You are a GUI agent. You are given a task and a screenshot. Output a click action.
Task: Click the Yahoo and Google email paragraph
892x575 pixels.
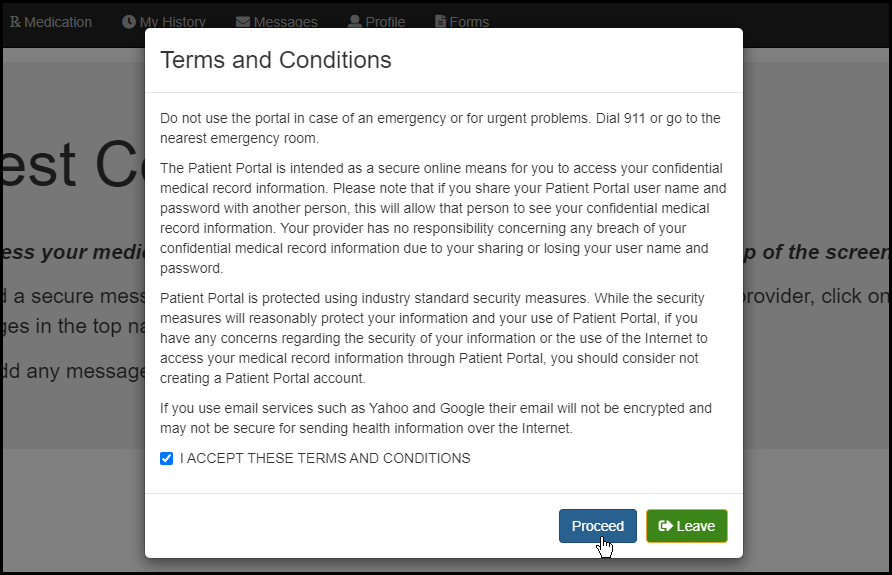pyautogui.click(x=436, y=418)
